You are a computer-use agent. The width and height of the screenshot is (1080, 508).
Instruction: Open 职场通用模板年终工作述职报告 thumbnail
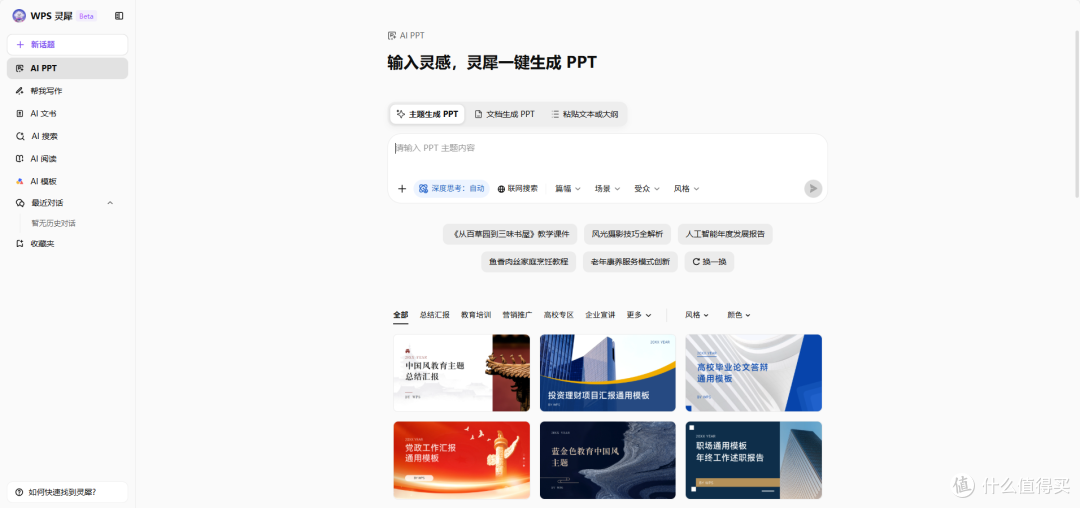(754, 460)
